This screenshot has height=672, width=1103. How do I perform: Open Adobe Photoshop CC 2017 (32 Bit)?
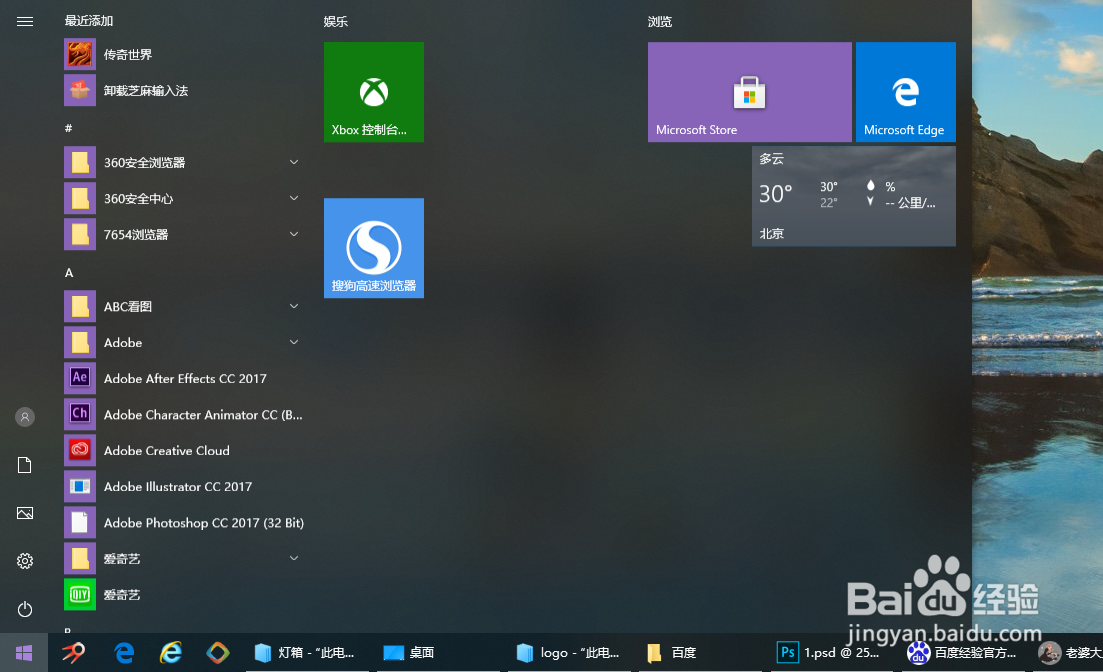[183, 523]
